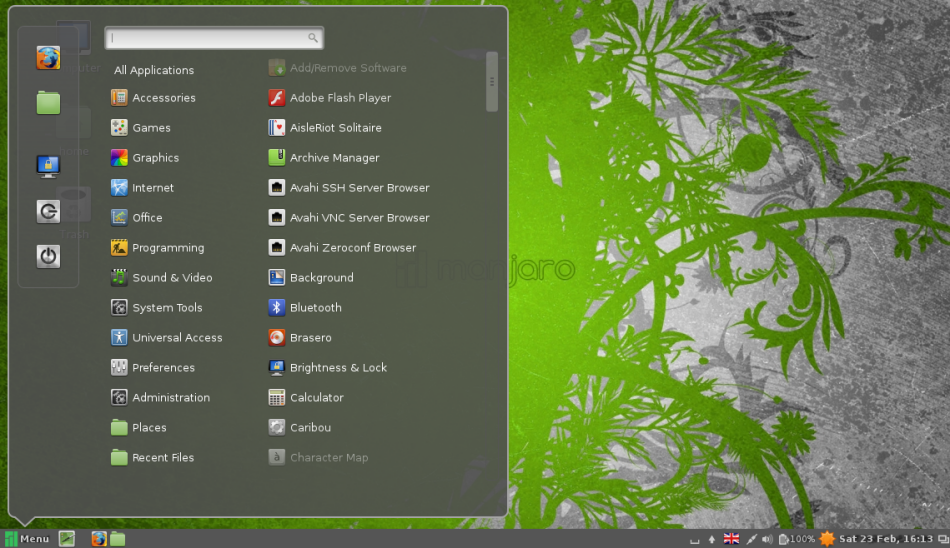Viewport: 950px width, 548px height.
Task: Select the Programming category
Action: tap(158, 247)
